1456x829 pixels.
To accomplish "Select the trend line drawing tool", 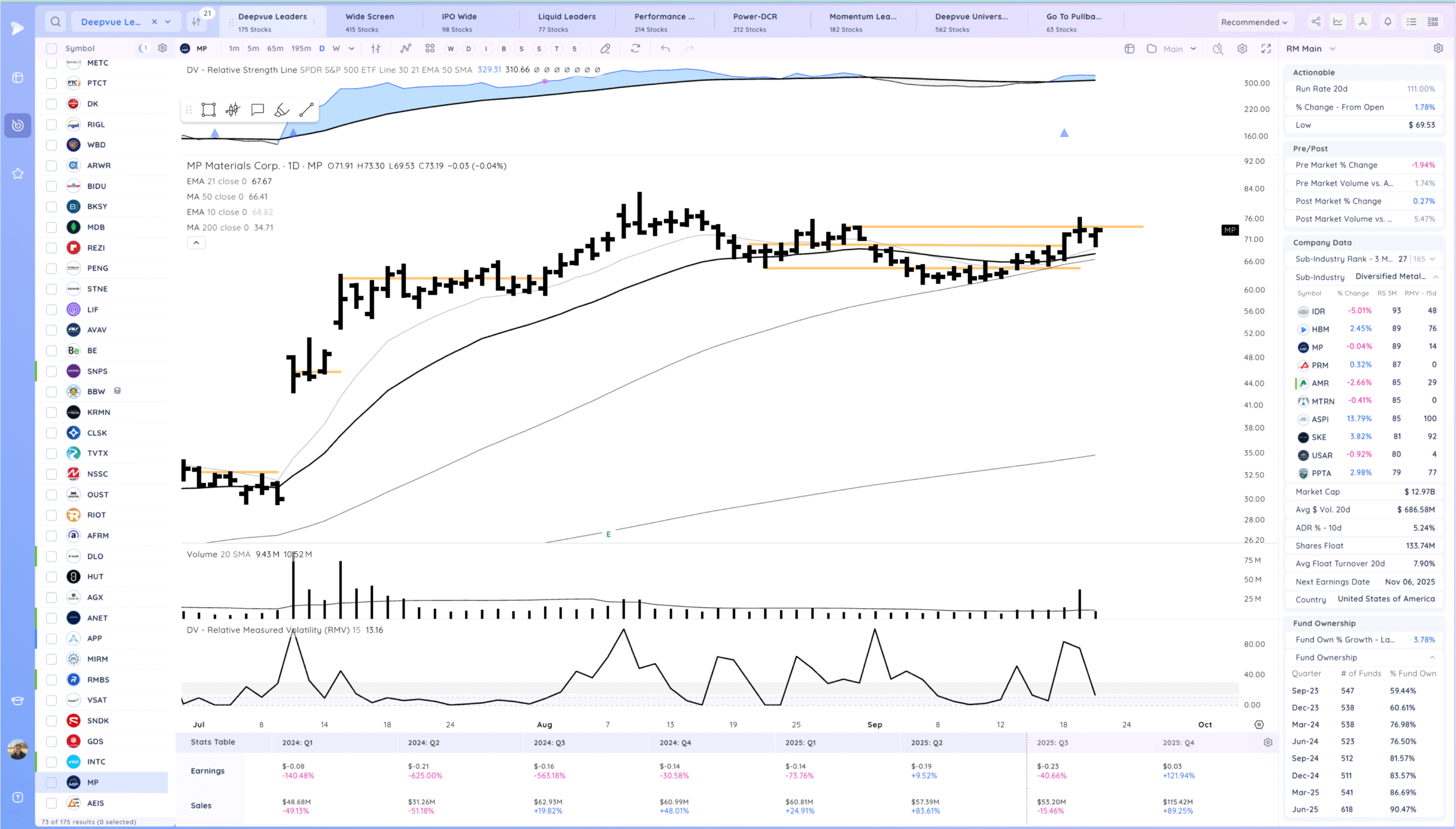I will [307, 110].
